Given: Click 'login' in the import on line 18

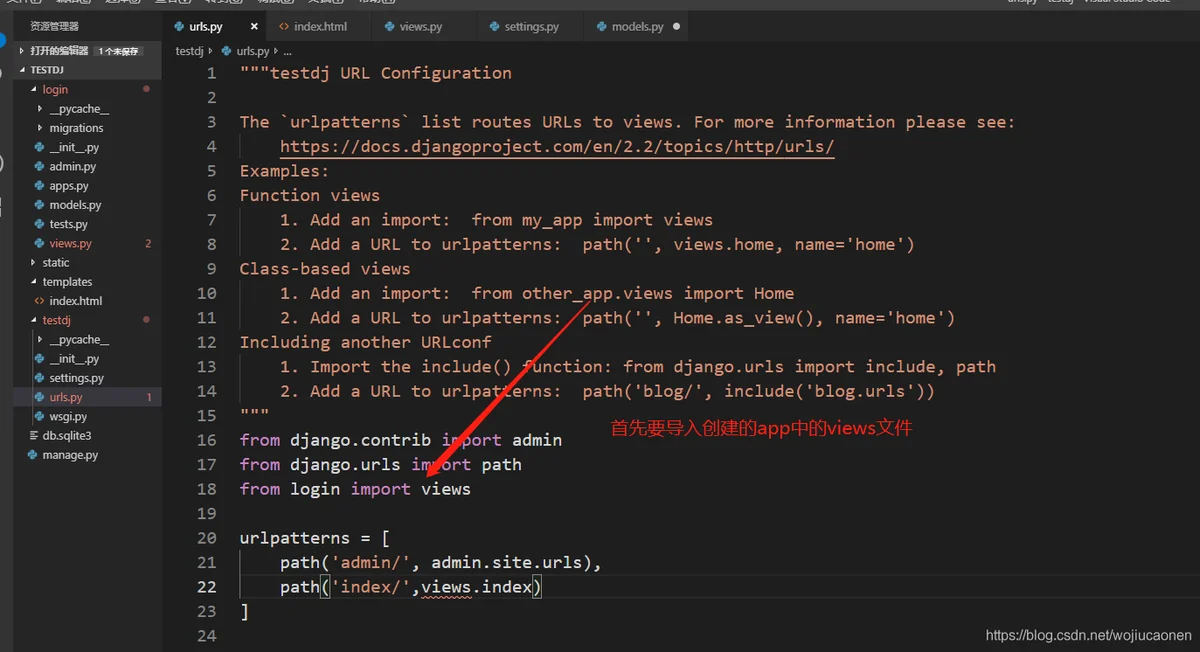Looking at the screenshot, I should pos(315,489).
